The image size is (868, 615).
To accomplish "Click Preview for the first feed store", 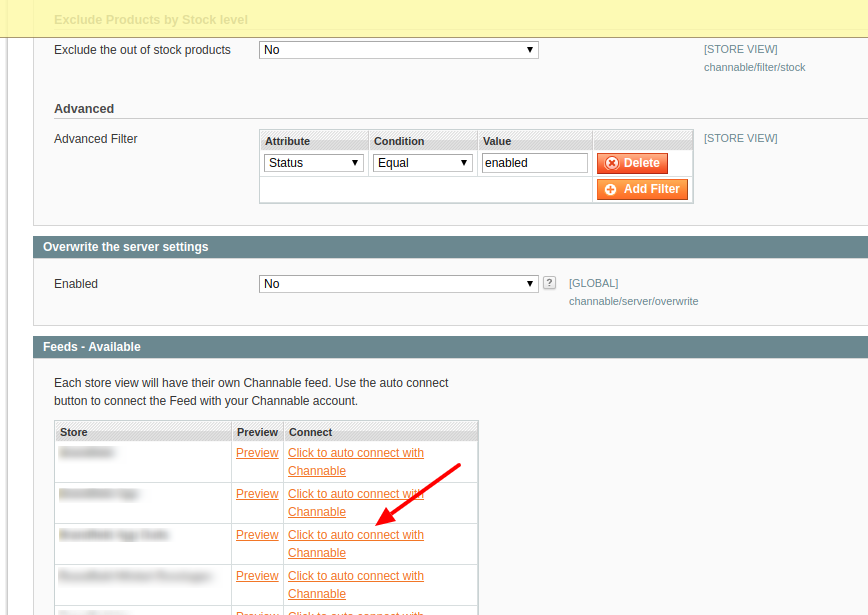I will 257,452.
